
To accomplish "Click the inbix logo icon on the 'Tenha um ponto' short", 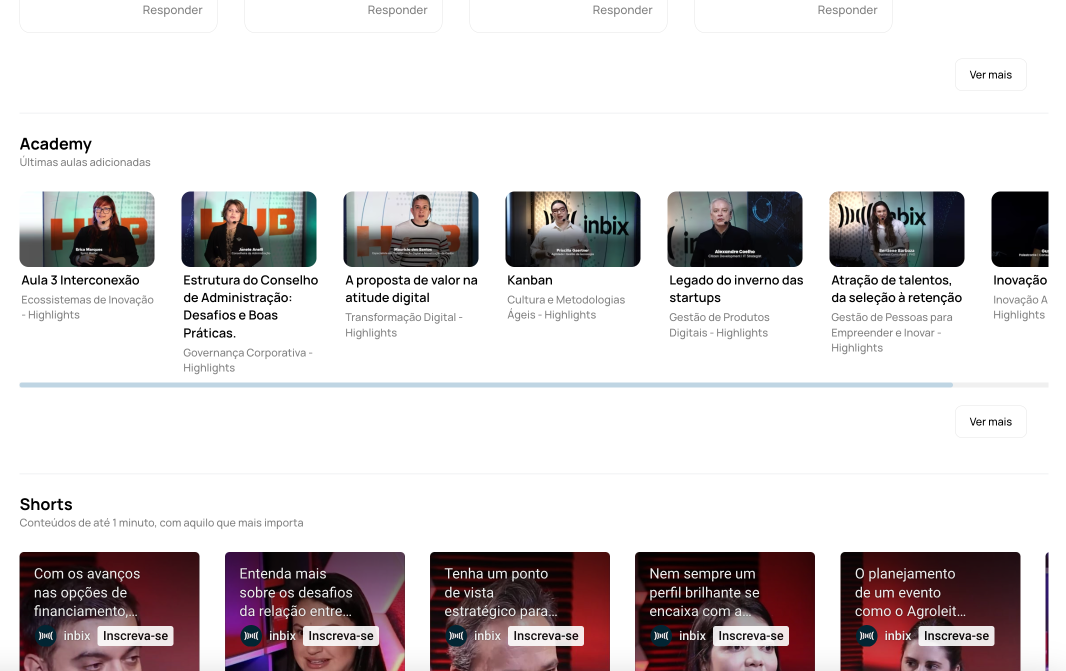I will [456, 636].
